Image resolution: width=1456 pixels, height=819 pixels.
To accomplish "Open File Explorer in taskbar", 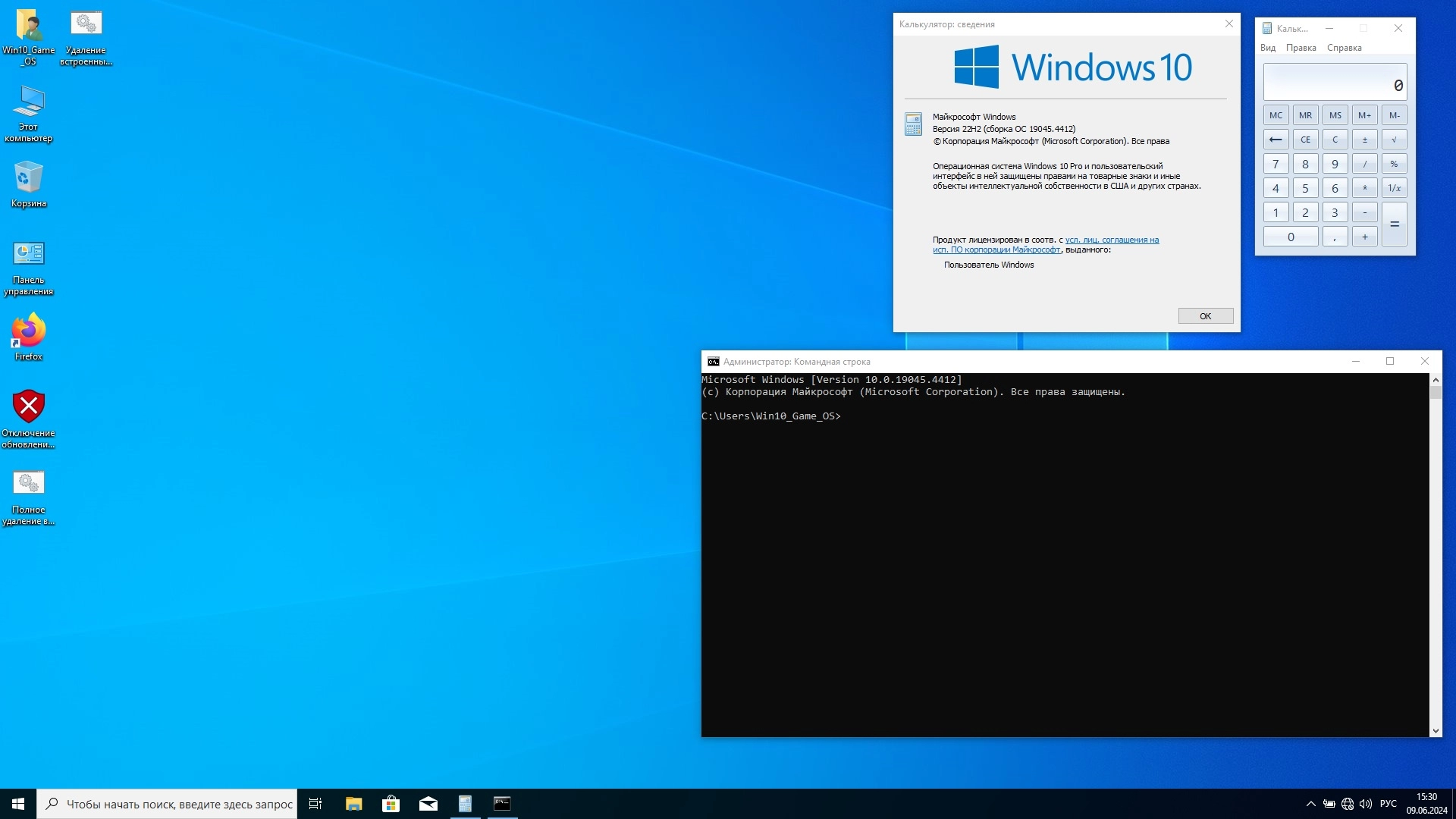I will coord(353,804).
